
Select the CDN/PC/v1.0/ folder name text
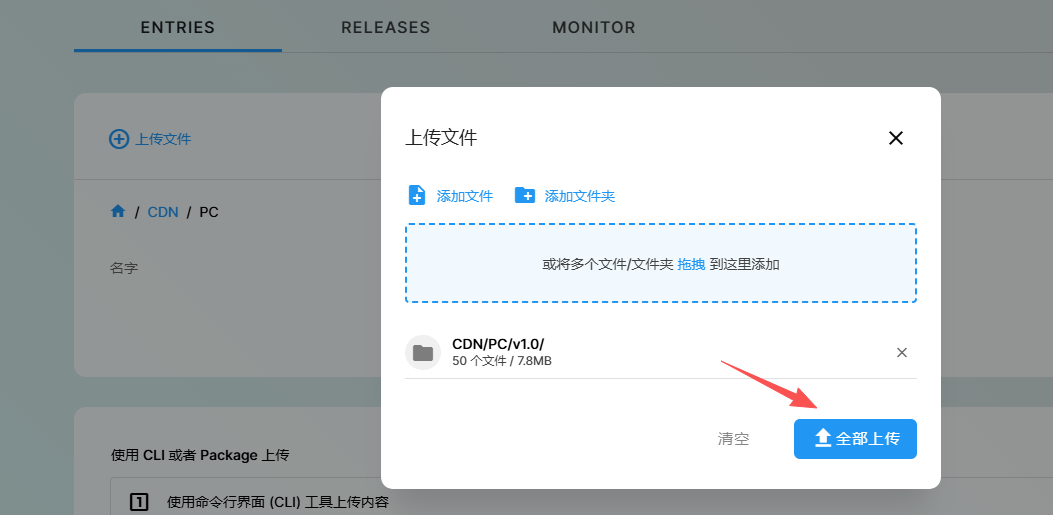(498, 344)
